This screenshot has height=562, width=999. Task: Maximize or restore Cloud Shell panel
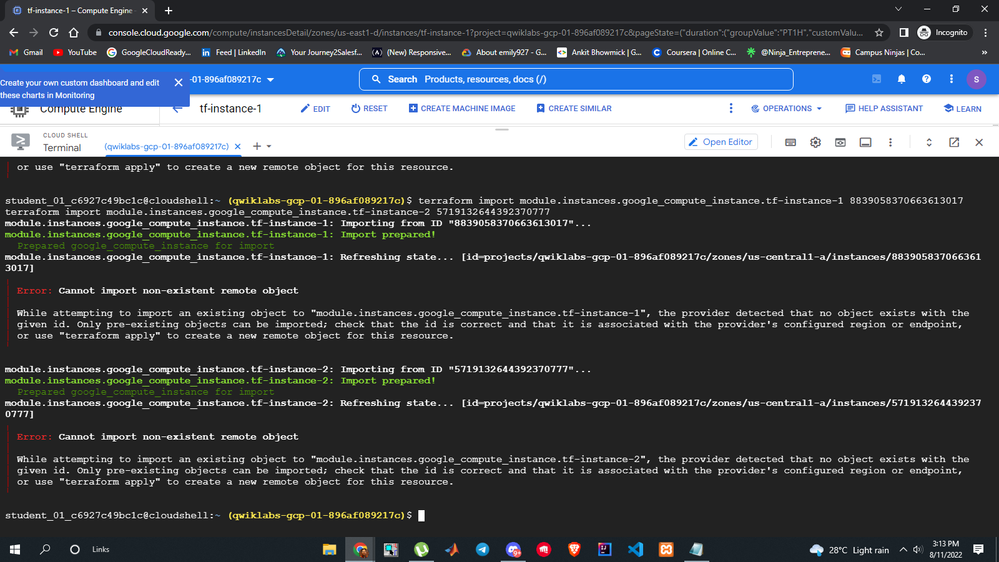tap(929, 142)
